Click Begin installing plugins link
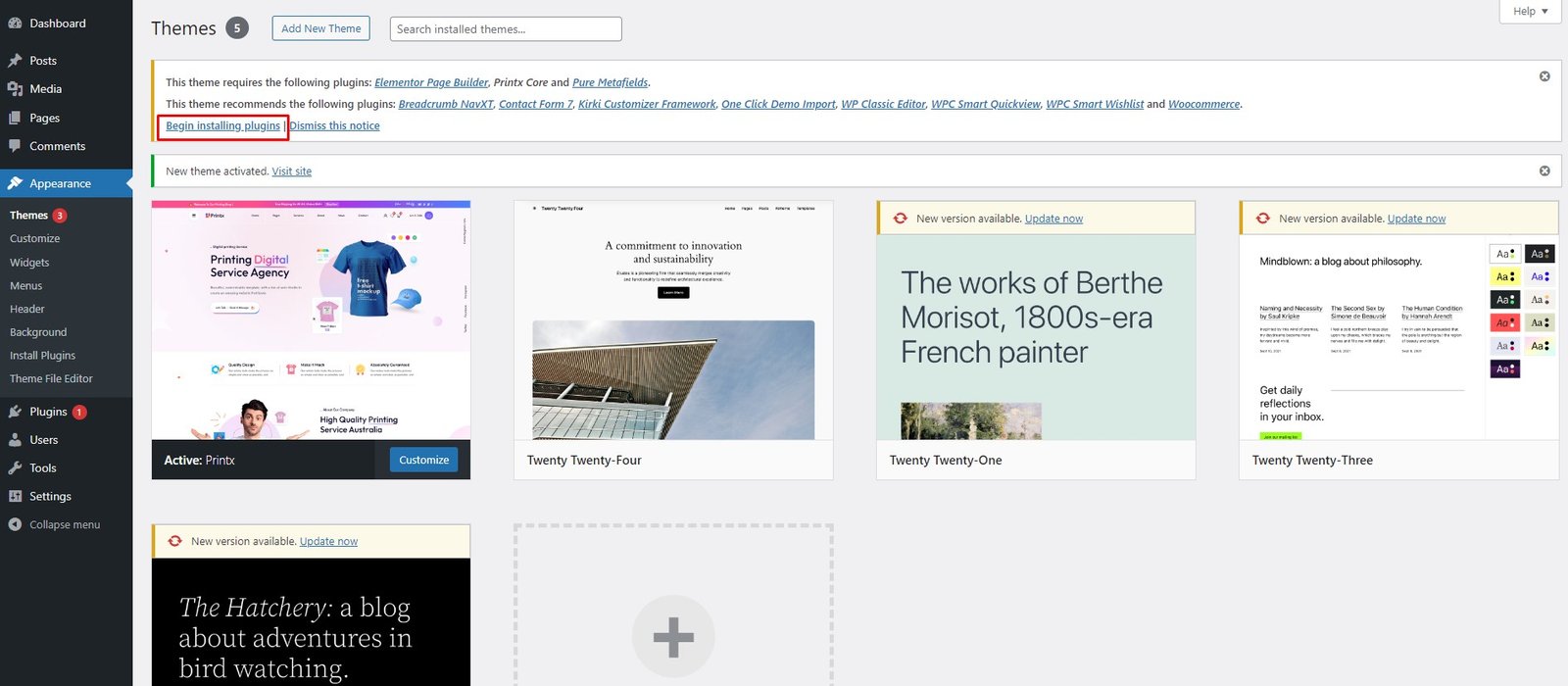This screenshot has height=686, width=1568. tap(223, 125)
